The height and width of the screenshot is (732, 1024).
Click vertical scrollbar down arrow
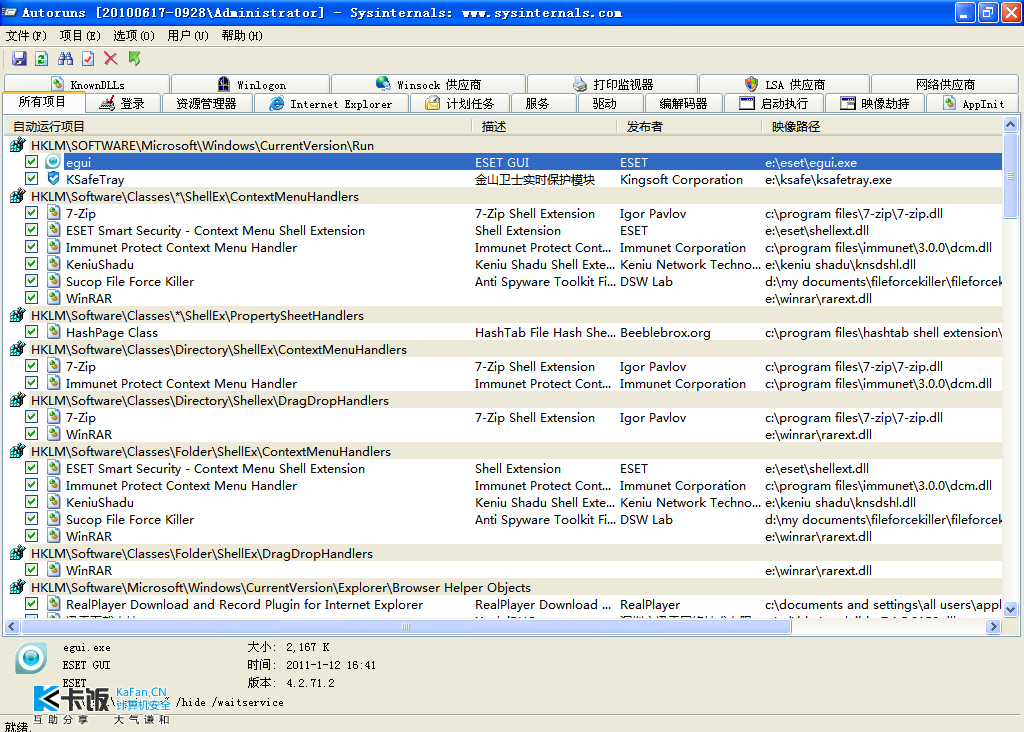point(1010,609)
